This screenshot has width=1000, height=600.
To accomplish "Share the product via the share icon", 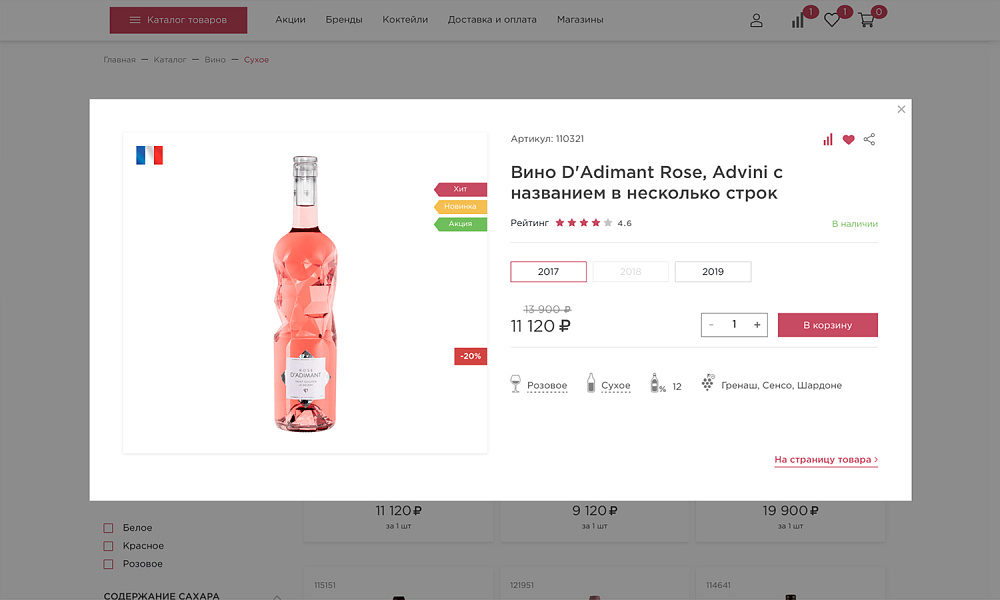I will (869, 139).
